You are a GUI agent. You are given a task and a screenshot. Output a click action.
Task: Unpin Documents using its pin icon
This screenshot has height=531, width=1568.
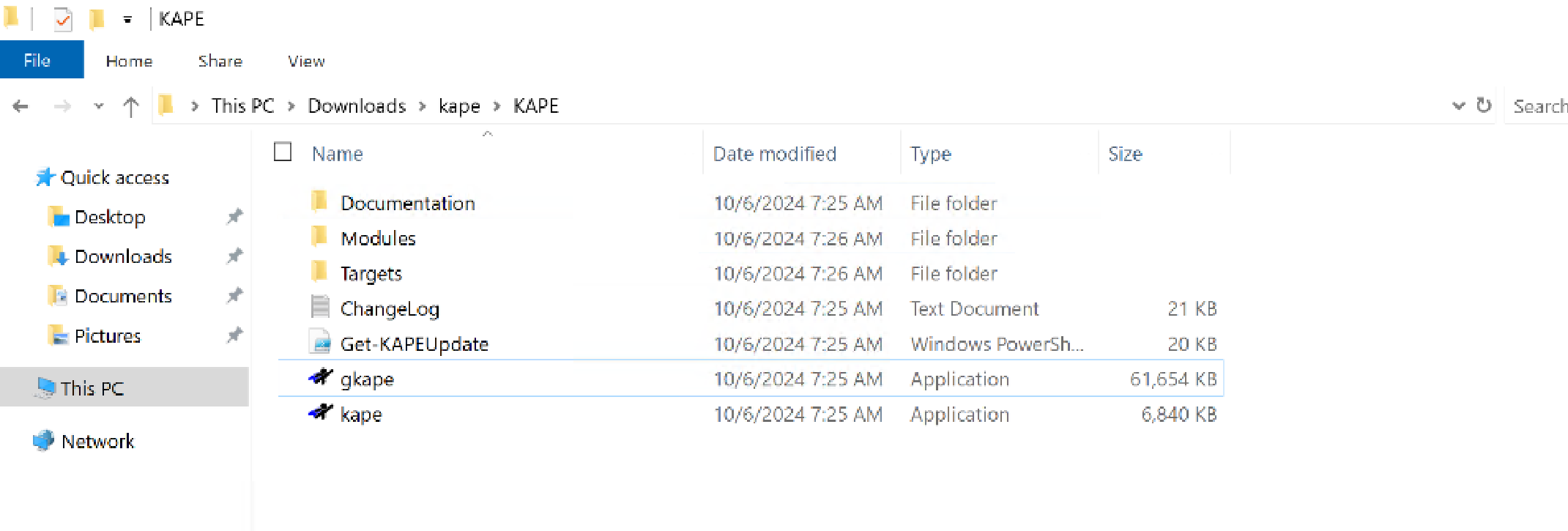(x=234, y=296)
